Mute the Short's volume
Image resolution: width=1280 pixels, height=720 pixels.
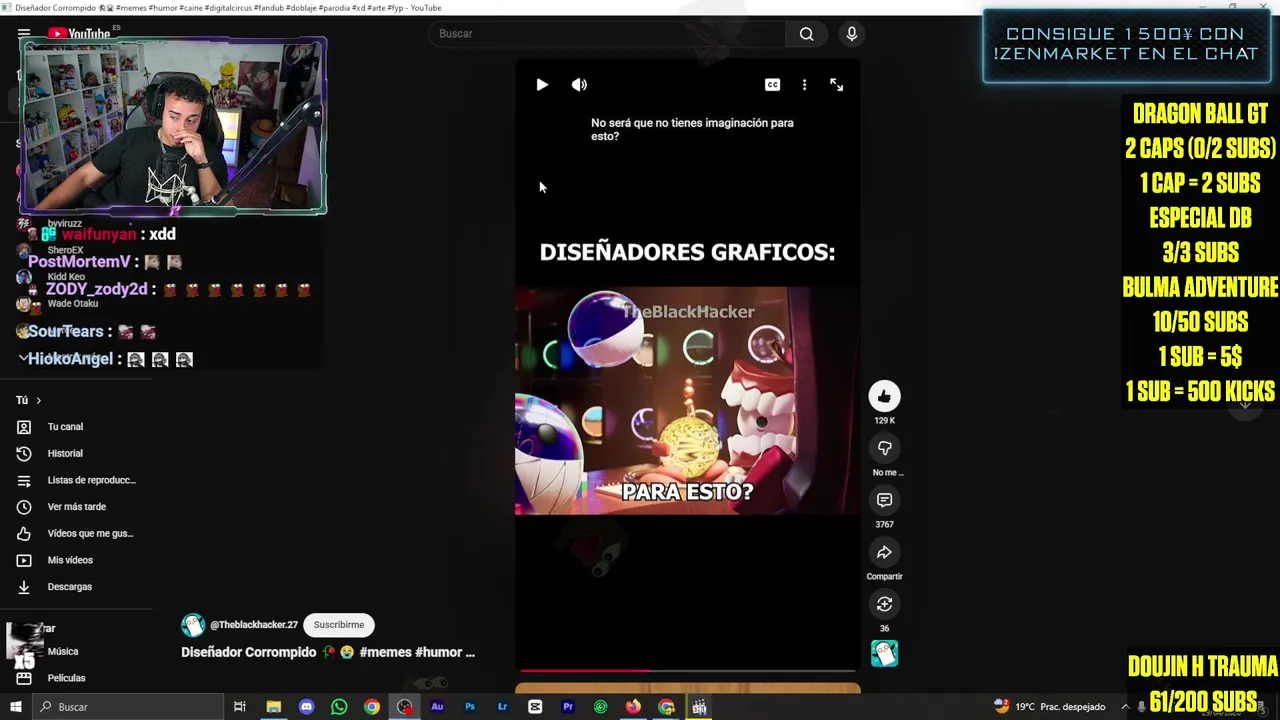(579, 85)
